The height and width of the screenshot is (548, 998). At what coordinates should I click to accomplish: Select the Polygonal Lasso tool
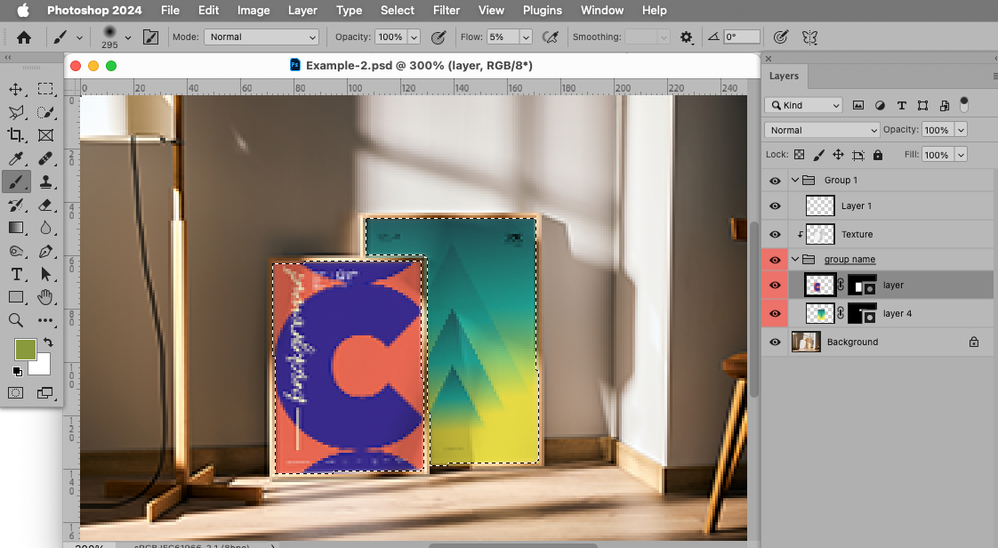point(16,113)
